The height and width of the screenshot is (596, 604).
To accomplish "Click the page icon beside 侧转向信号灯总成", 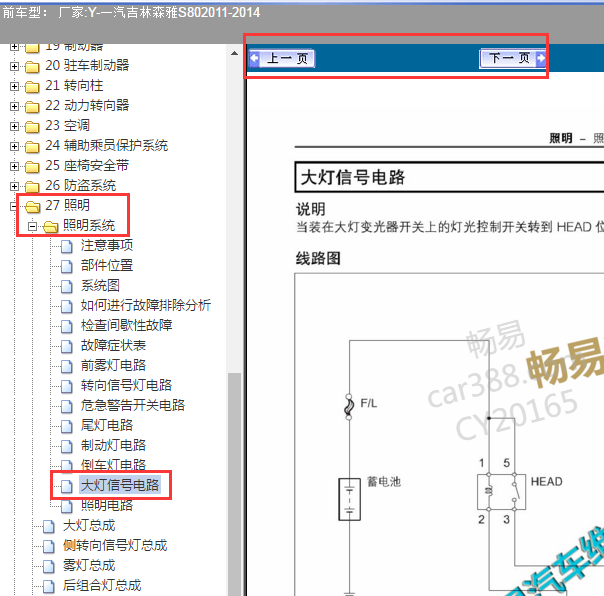I will [x=49, y=547].
